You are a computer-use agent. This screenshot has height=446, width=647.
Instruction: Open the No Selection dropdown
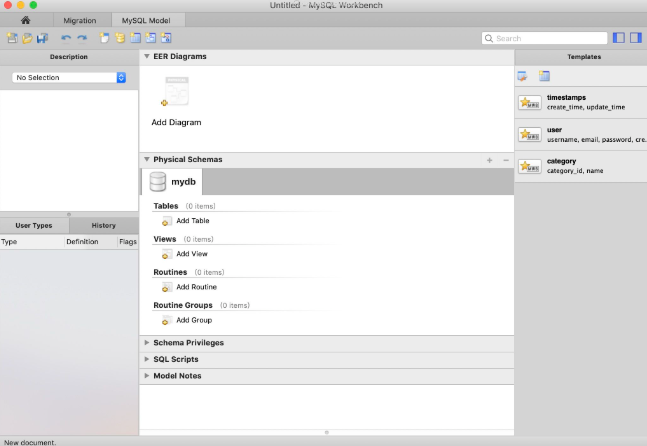[x=69, y=78]
